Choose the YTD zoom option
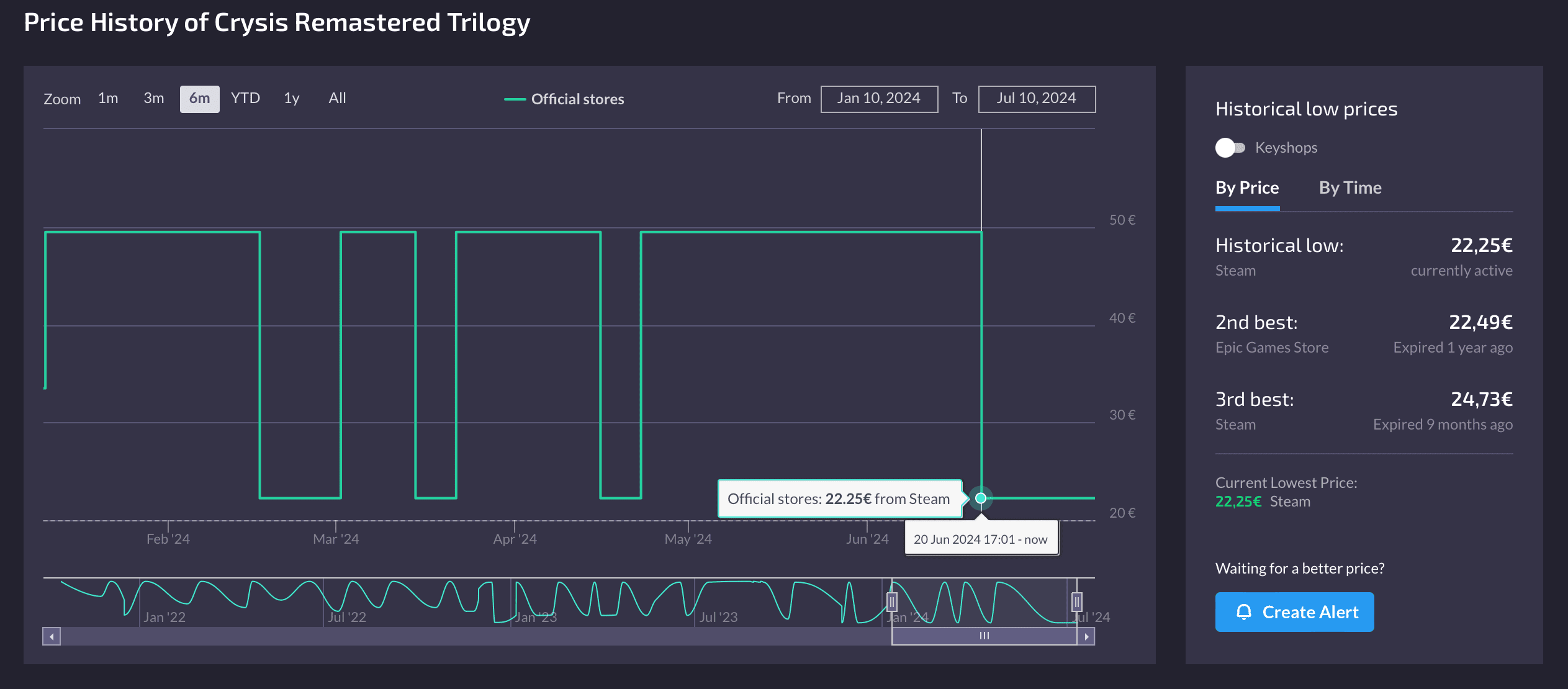 [x=245, y=99]
